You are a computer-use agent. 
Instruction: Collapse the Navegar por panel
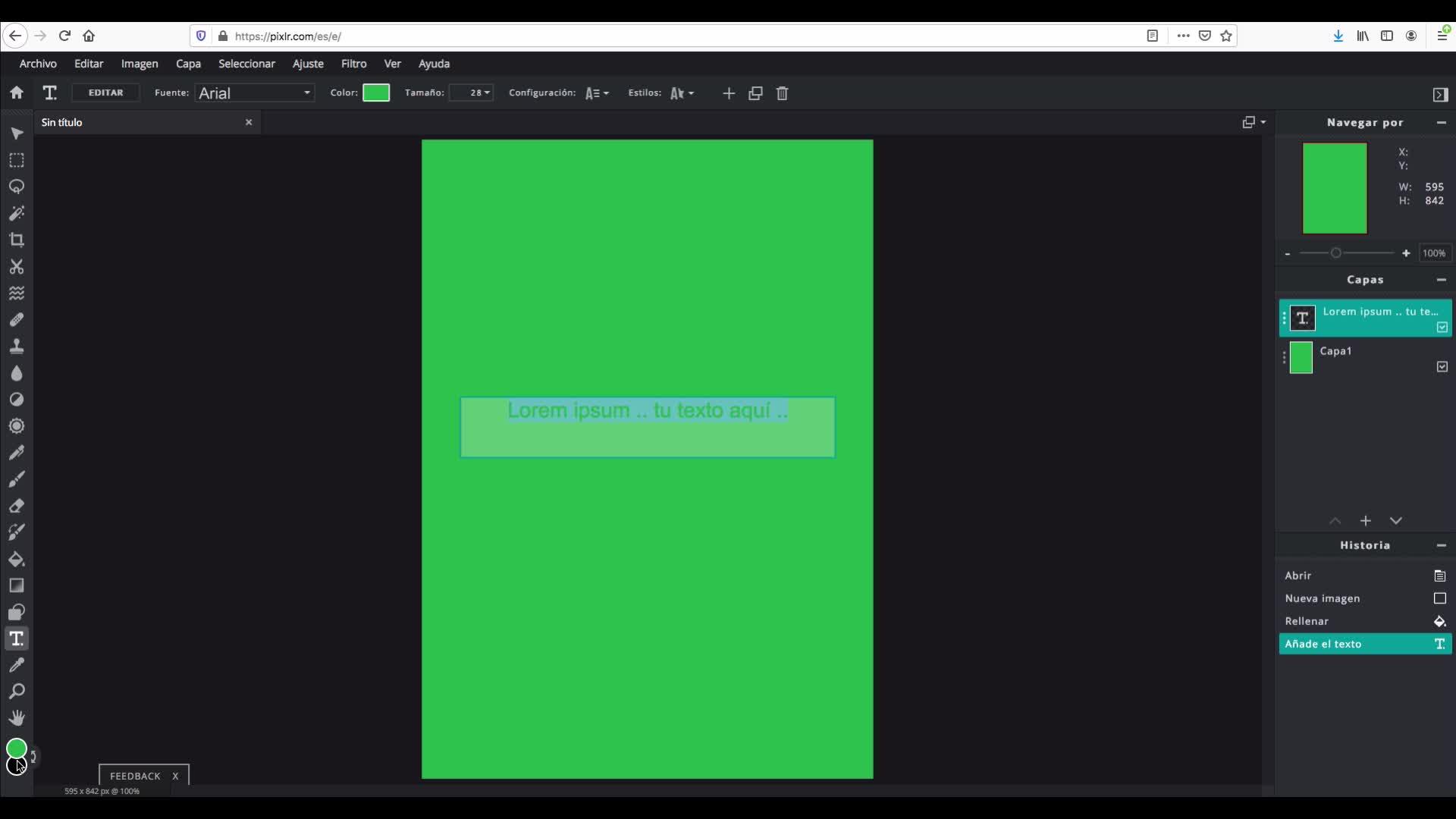click(x=1442, y=122)
